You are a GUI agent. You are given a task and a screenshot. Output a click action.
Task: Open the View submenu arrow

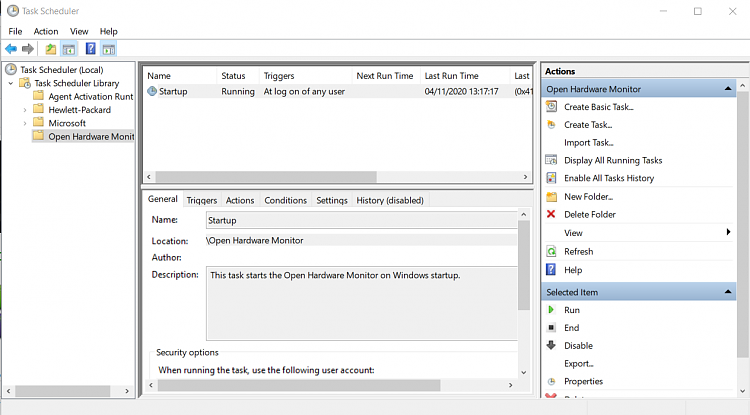click(x=728, y=232)
